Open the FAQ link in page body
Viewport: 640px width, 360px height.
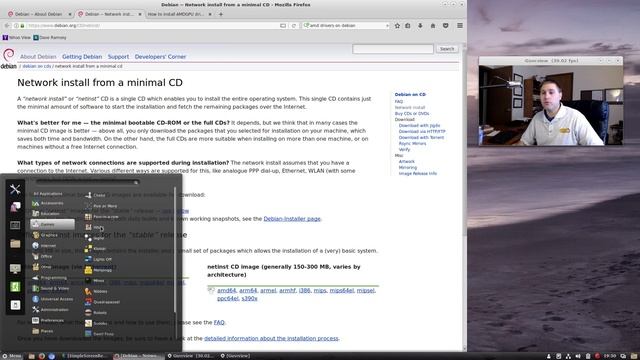click(x=219, y=322)
